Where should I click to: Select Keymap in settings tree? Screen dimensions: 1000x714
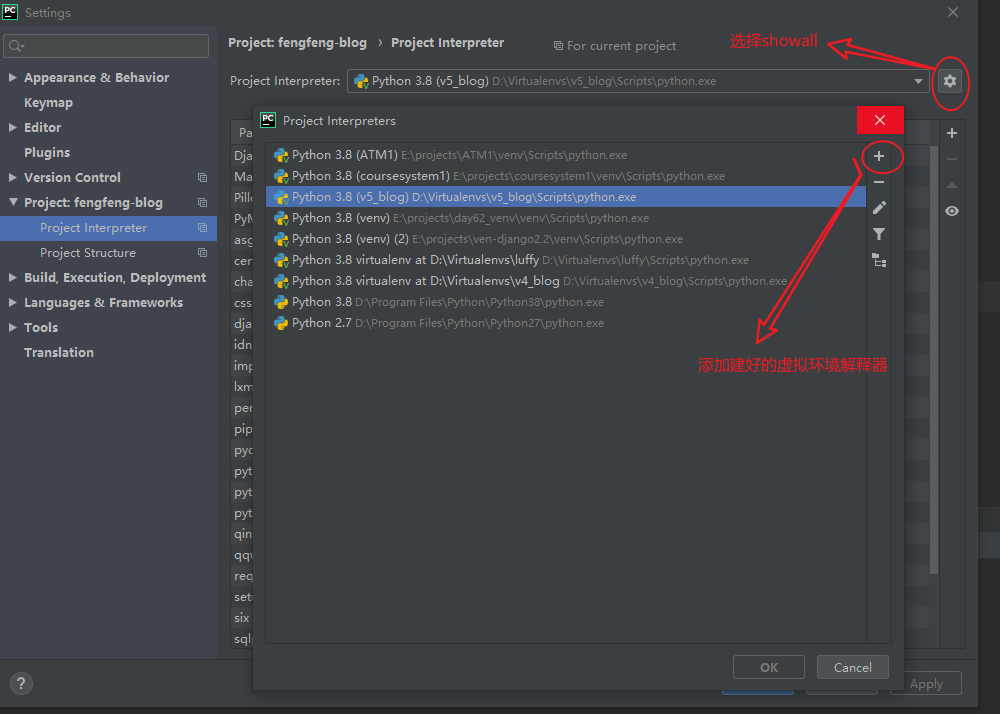48,103
